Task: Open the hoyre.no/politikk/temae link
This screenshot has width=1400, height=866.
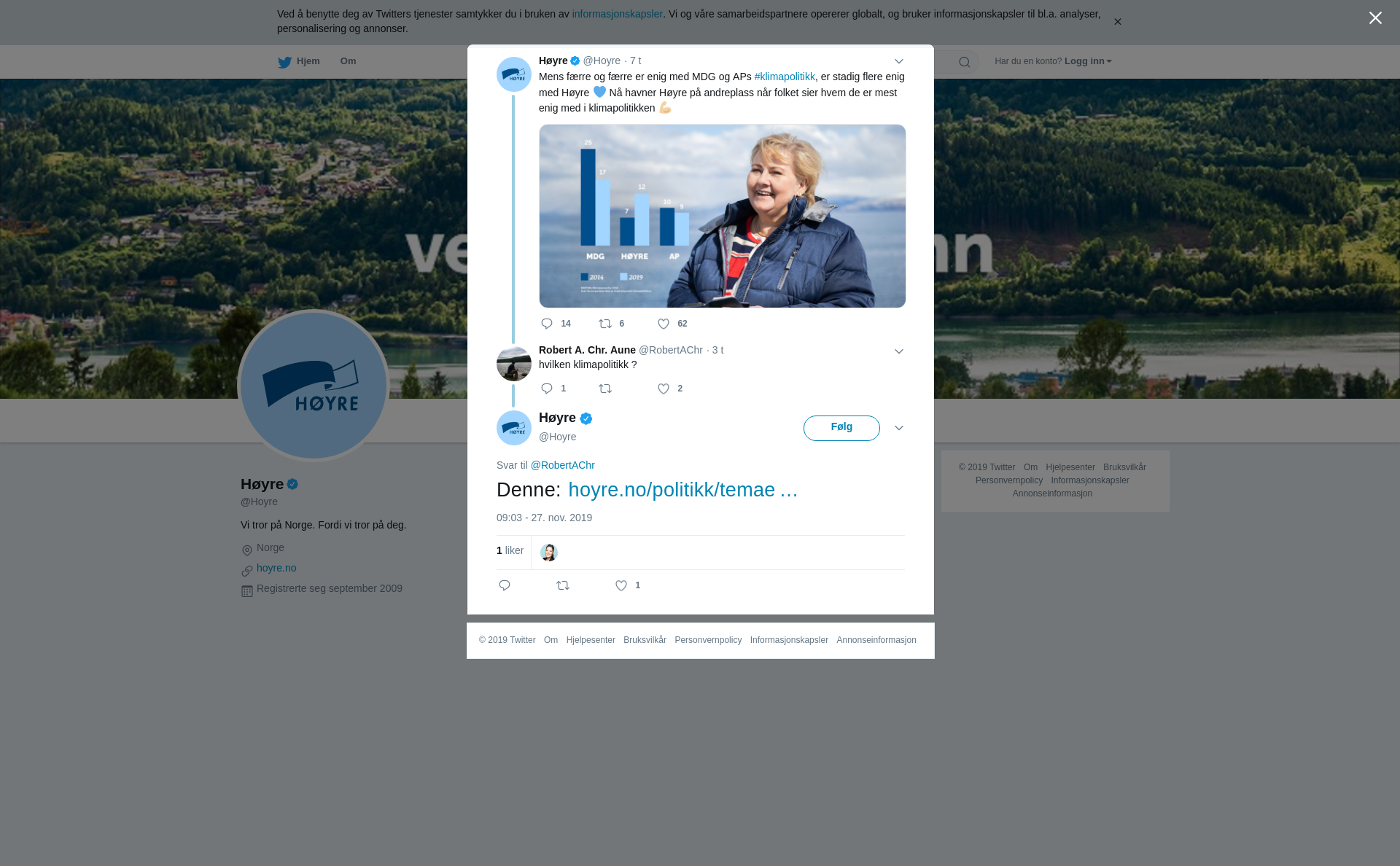Action: click(683, 490)
